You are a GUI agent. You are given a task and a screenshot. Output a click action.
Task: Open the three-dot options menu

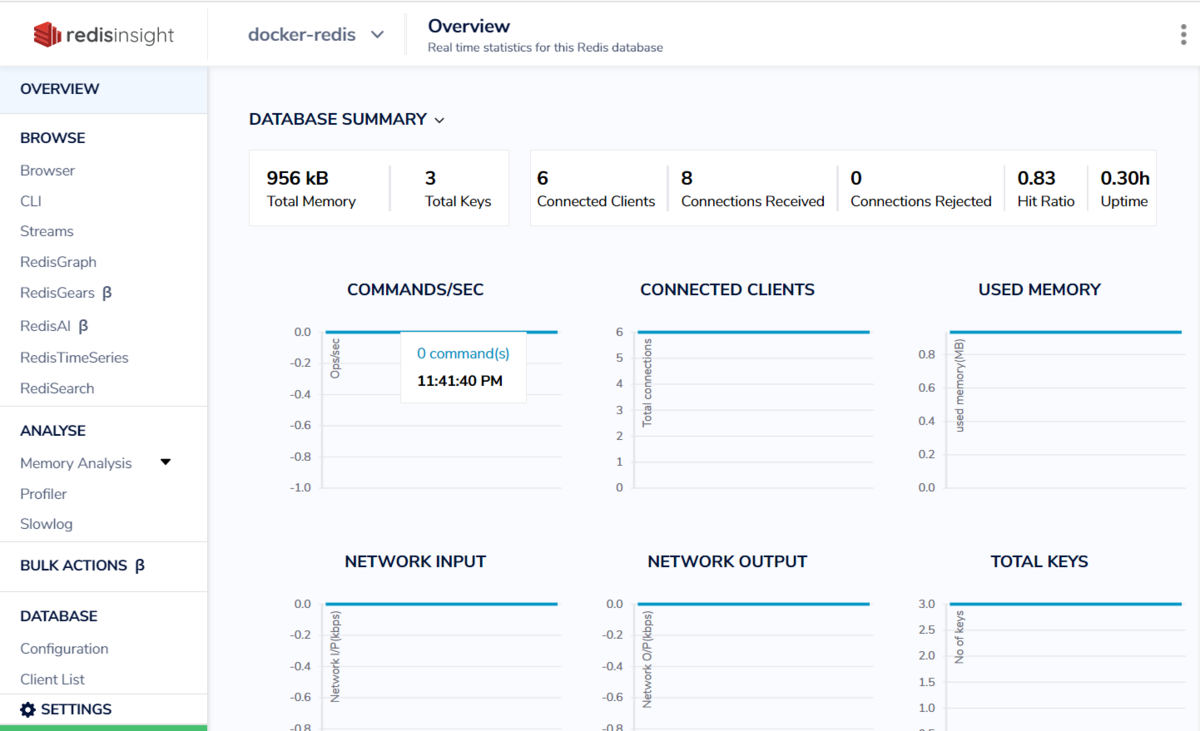tap(1183, 35)
